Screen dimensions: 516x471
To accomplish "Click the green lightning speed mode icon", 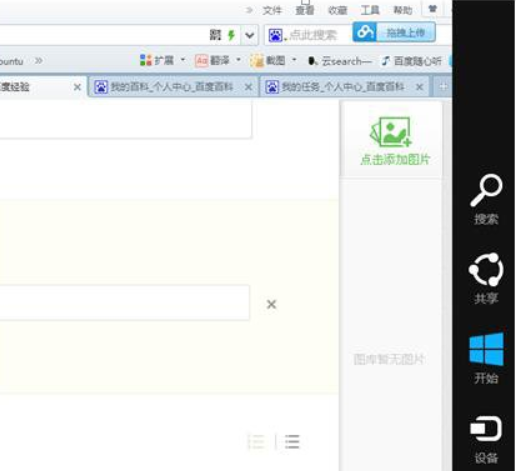I will click(x=231, y=35).
